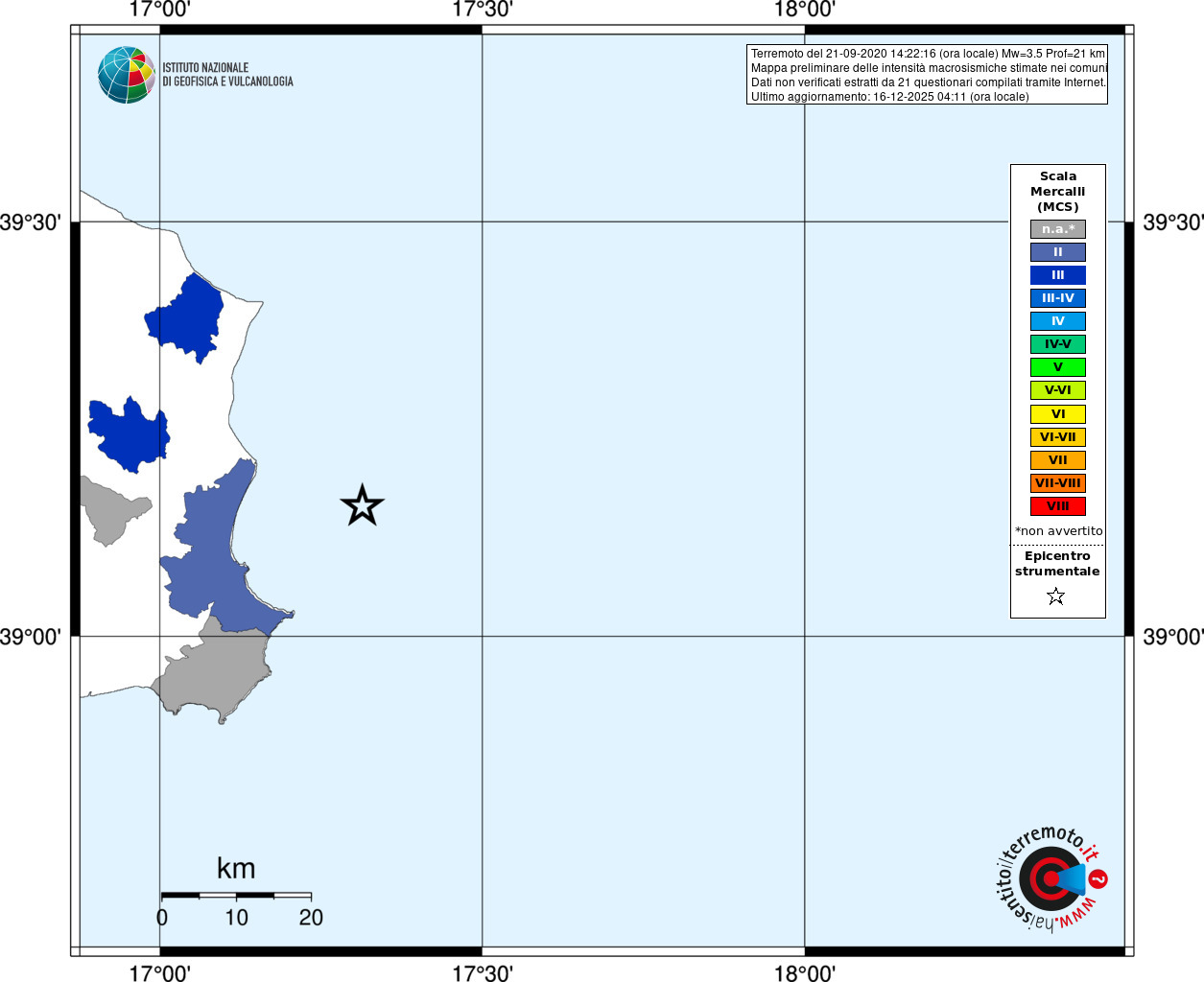This screenshot has height=982, width=1204.
Task: Select the intensity VI yellow swatch
Action: (x=1058, y=414)
